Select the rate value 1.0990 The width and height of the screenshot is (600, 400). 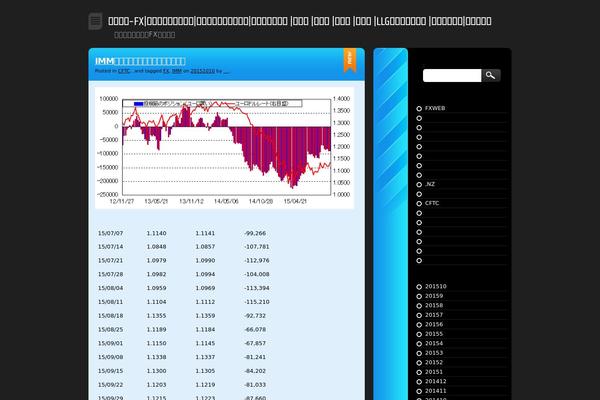205,260
